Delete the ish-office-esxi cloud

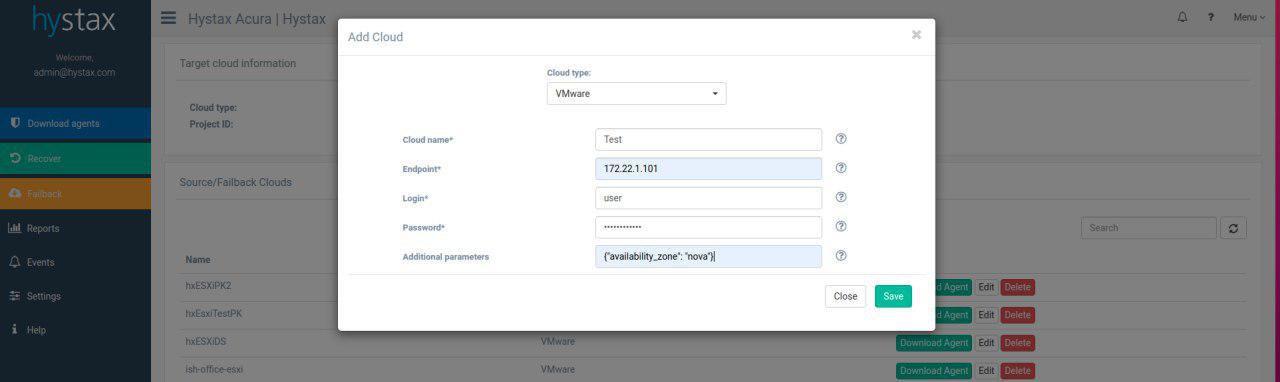point(1017,371)
